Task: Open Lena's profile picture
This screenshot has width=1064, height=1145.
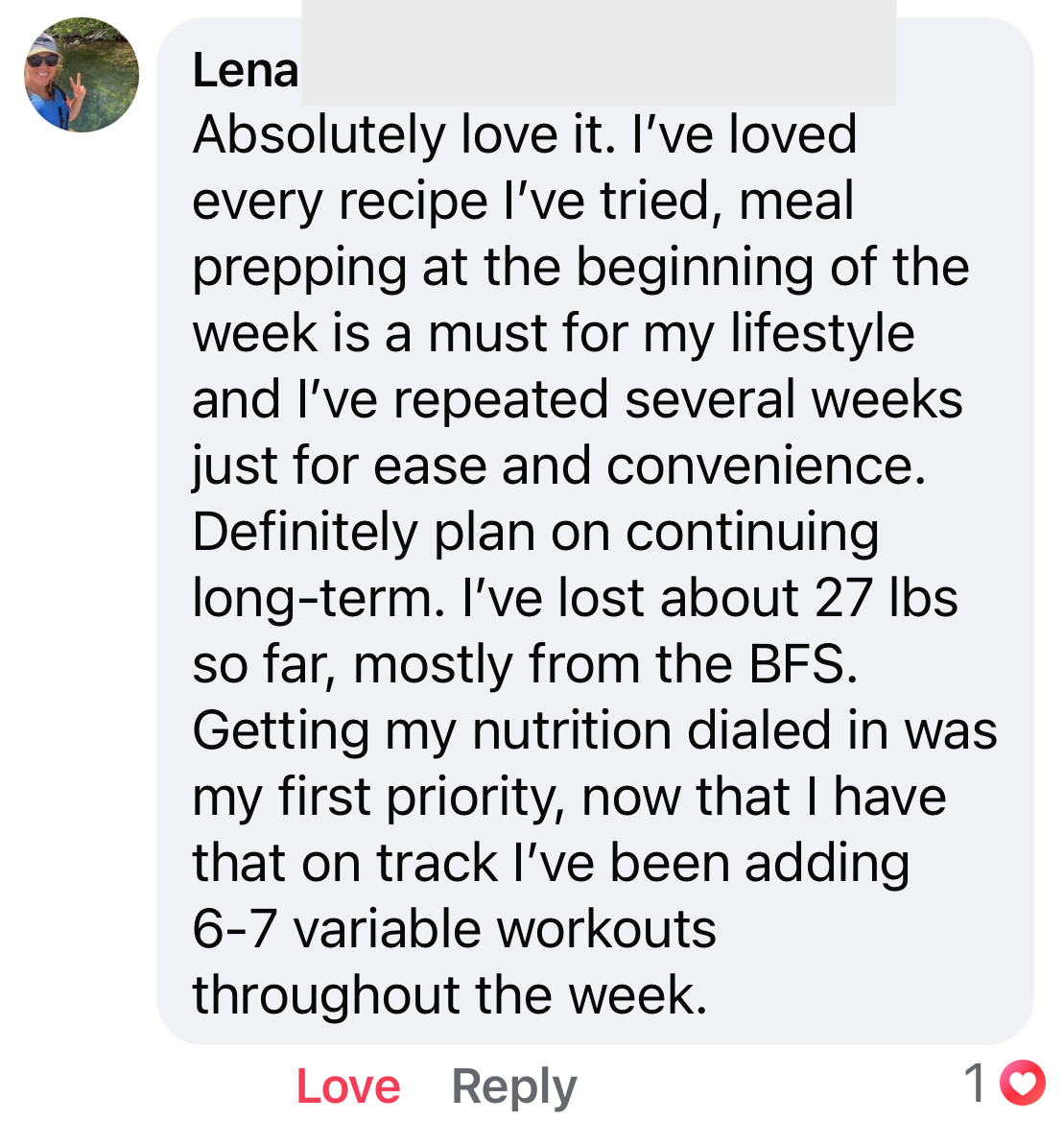Action: (81, 75)
